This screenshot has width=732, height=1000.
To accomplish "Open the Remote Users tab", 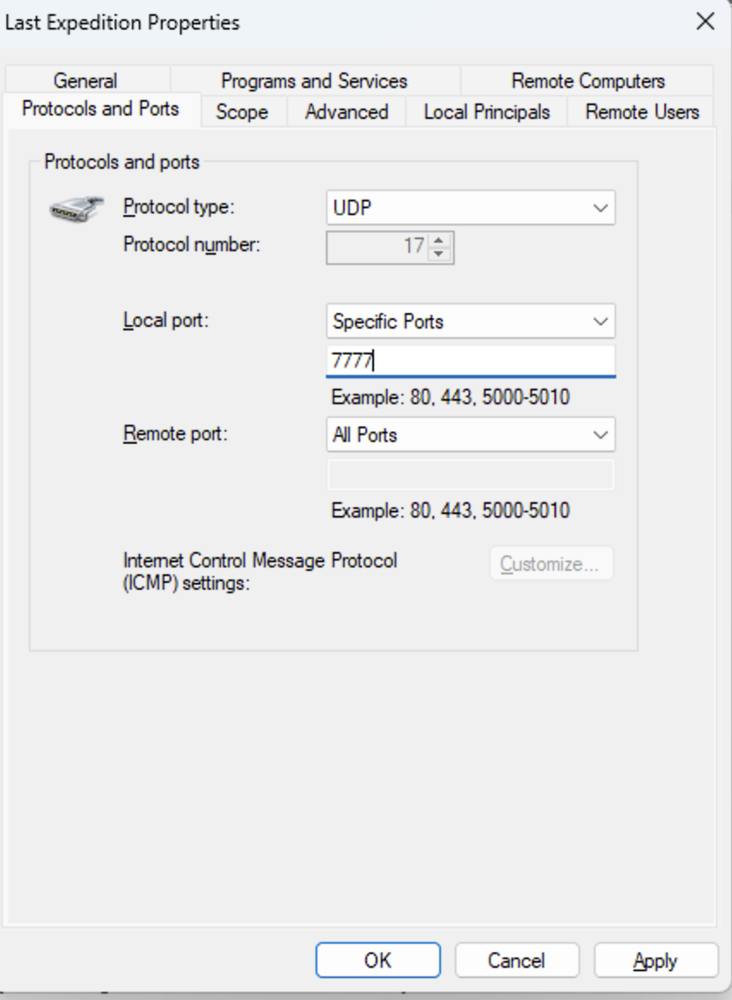I will pos(642,112).
